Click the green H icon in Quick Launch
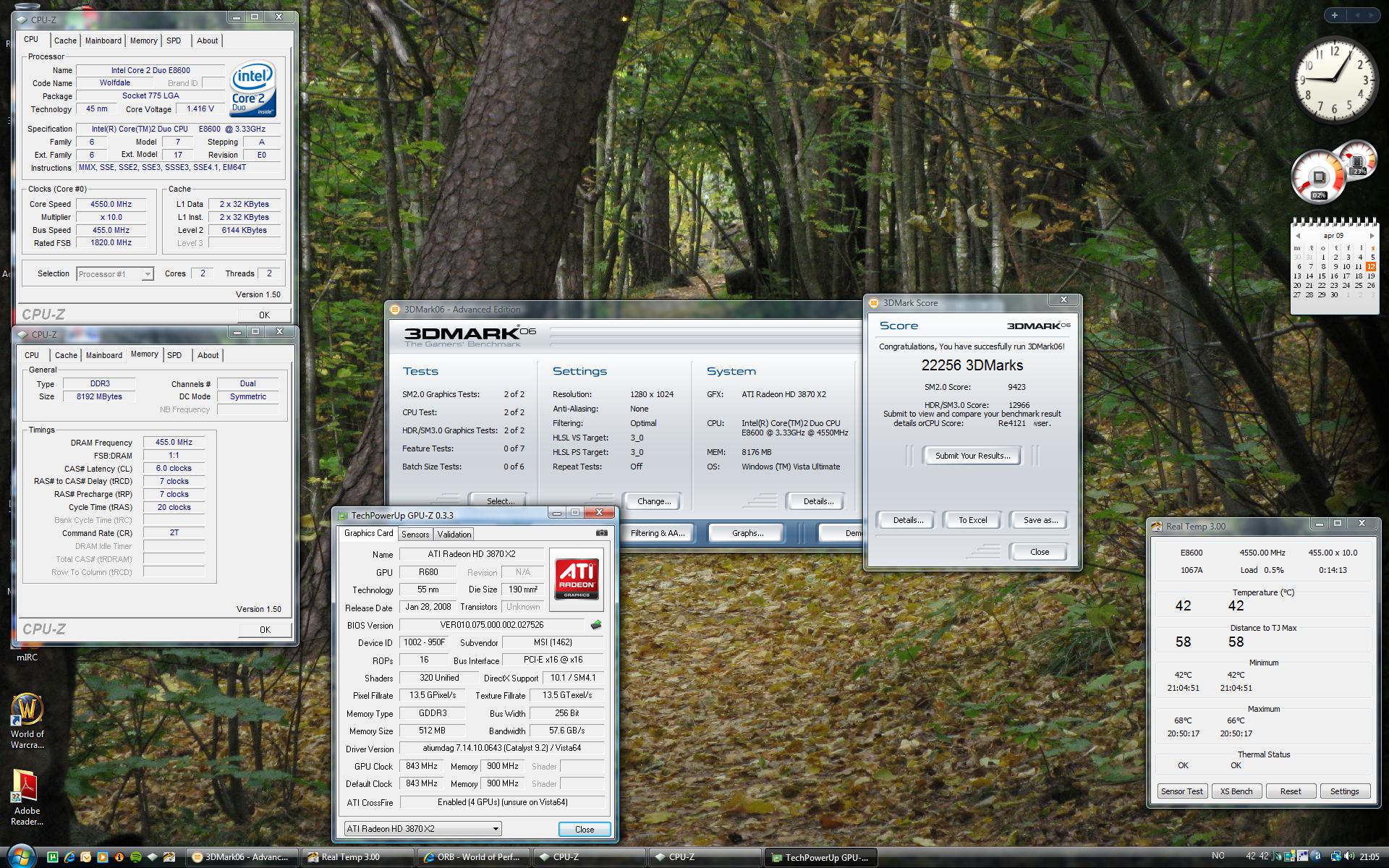The width and height of the screenshot is (1389, 868). click(52, 857)
